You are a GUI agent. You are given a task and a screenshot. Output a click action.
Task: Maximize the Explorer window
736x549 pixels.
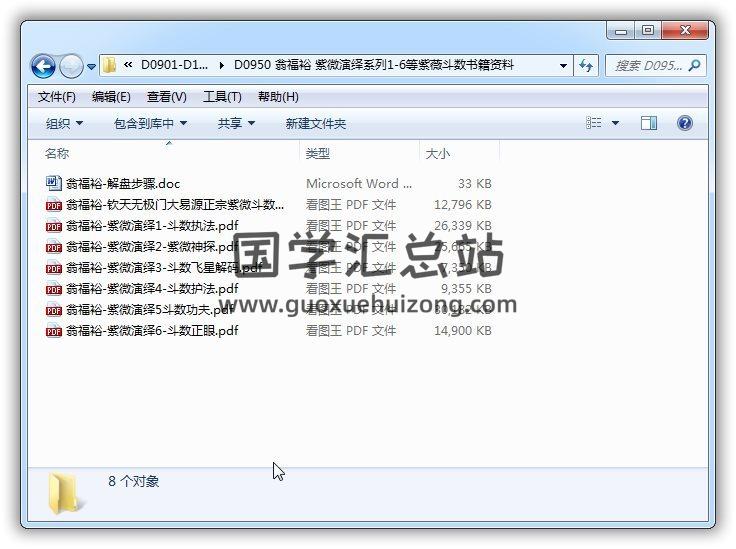[x=648, y=30]
